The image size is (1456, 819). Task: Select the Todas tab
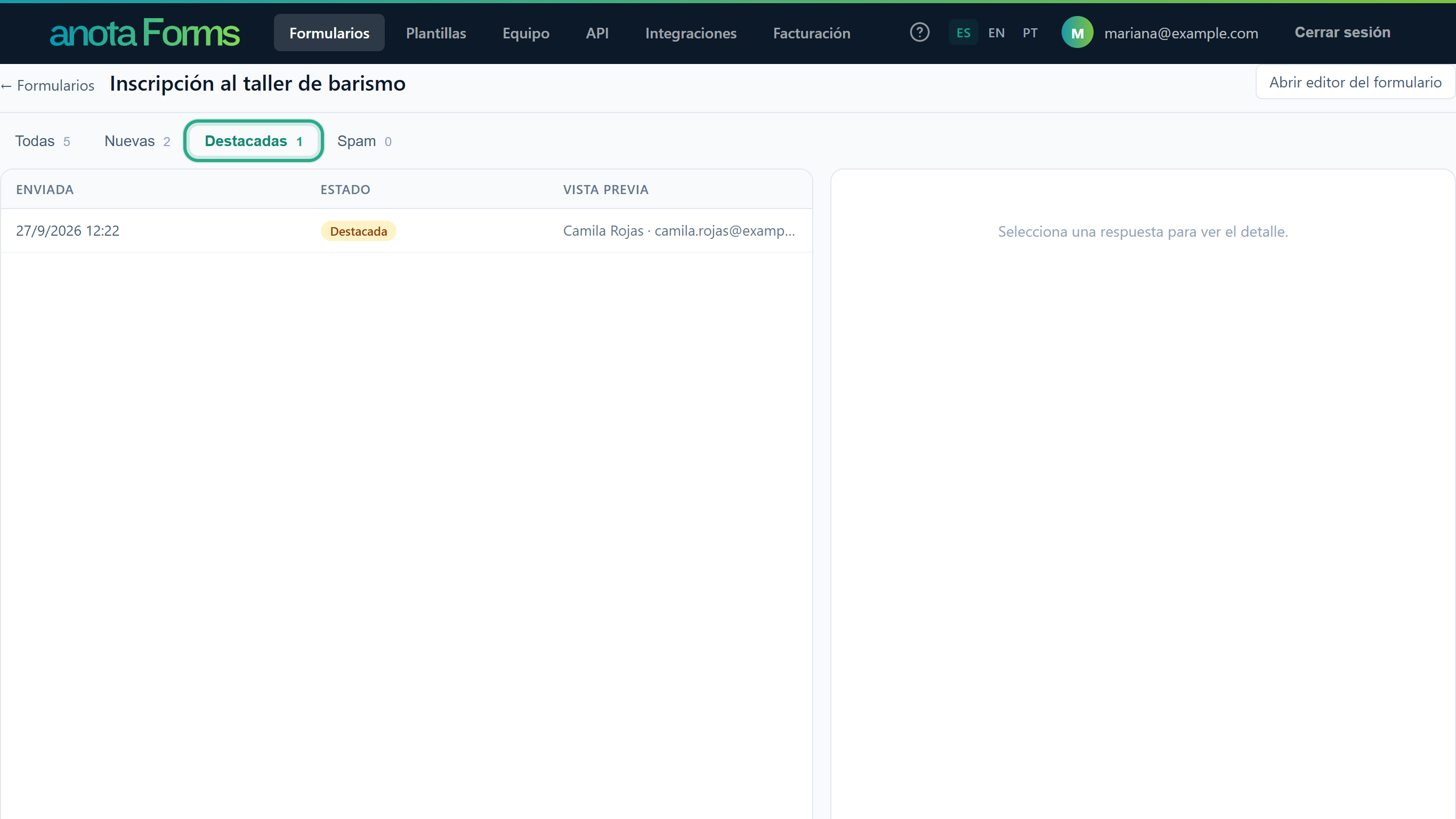coord(43,141)
